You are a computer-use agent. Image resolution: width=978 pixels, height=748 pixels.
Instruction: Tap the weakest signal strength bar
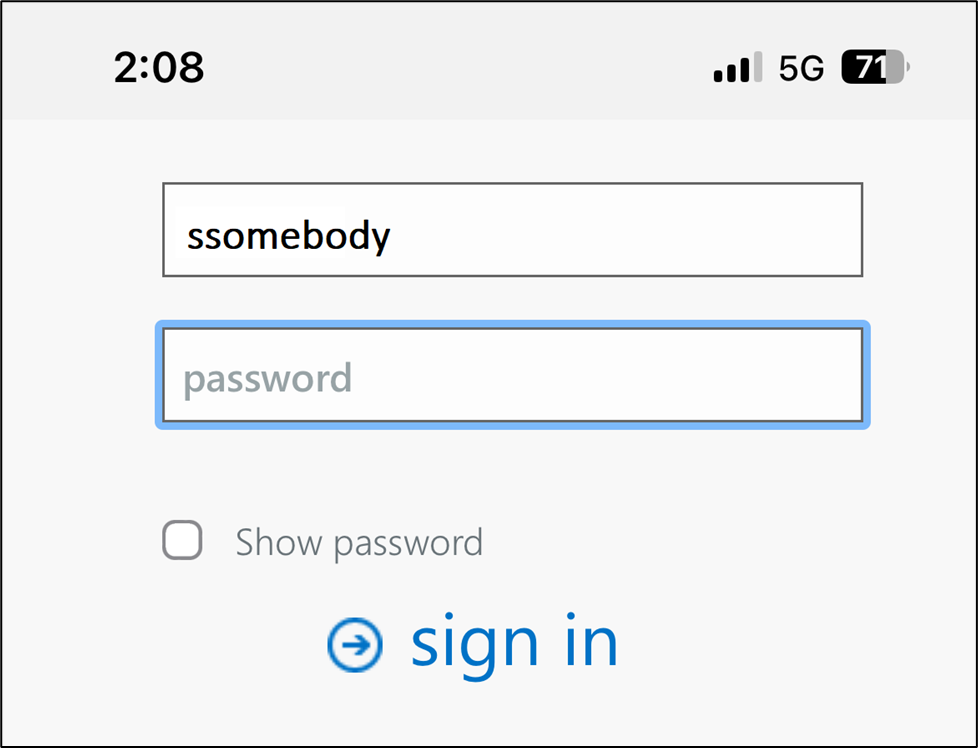[718, 76]
